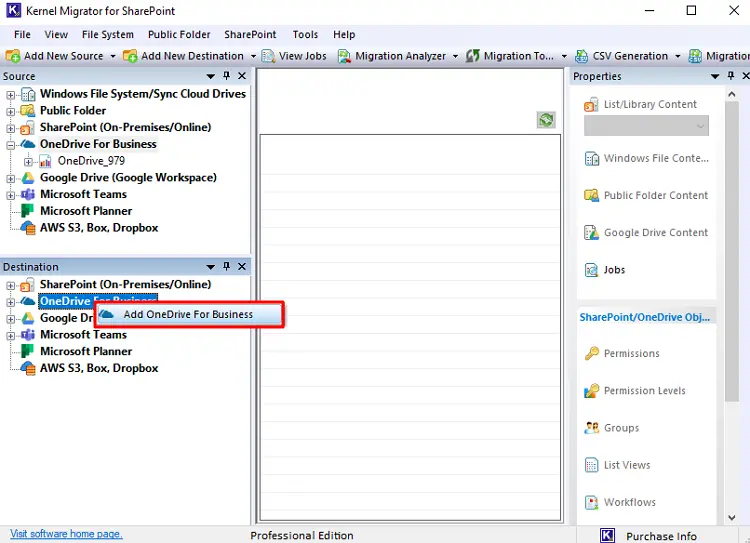Open Google Drive Content in Properties panel
The image size is (750, 543).
point(656,233)
